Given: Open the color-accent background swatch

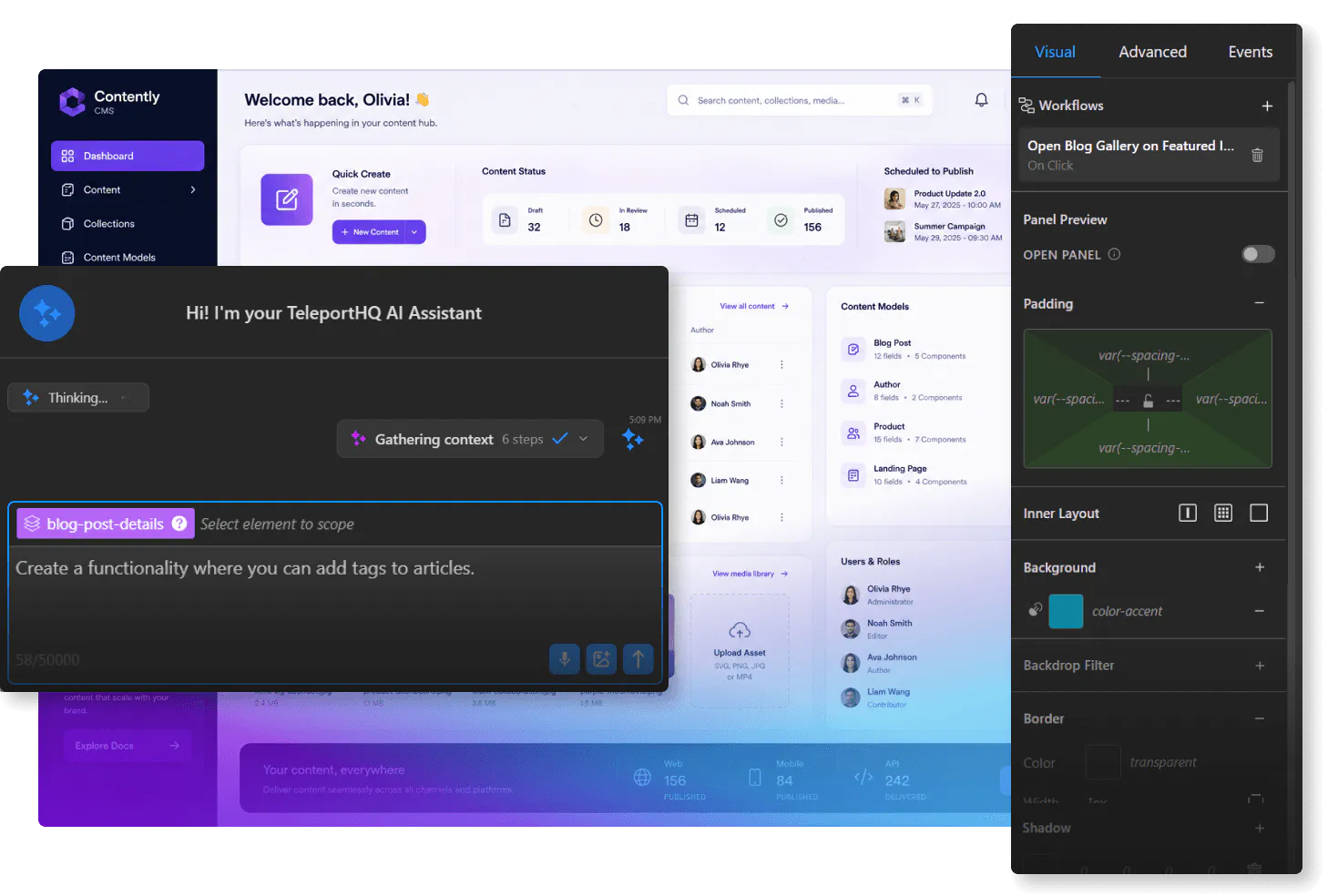Looking at the screenshot, I should coord(1066,611).
